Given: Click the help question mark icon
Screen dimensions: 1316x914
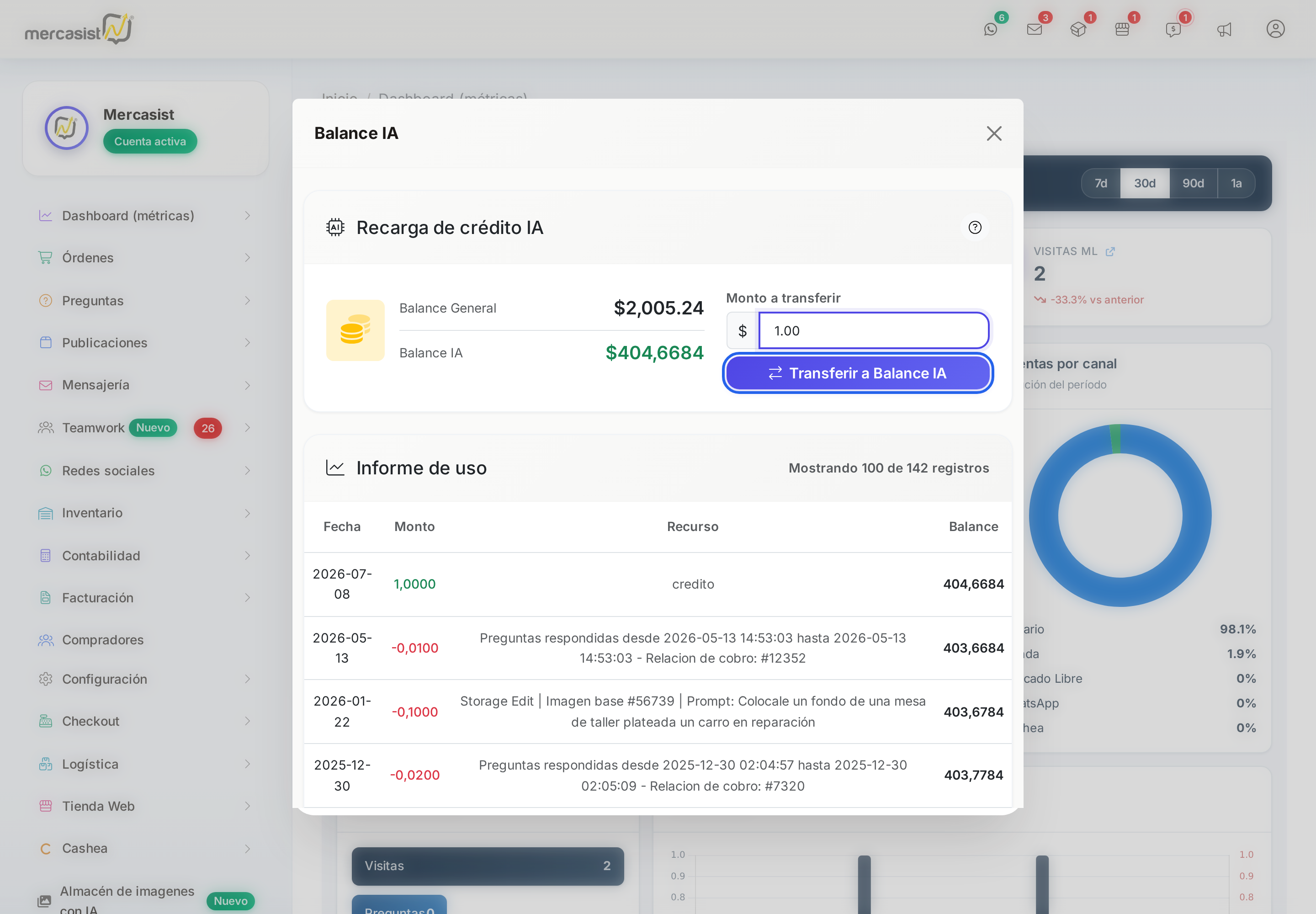Looking at the screenshot, I should (975, 227).
